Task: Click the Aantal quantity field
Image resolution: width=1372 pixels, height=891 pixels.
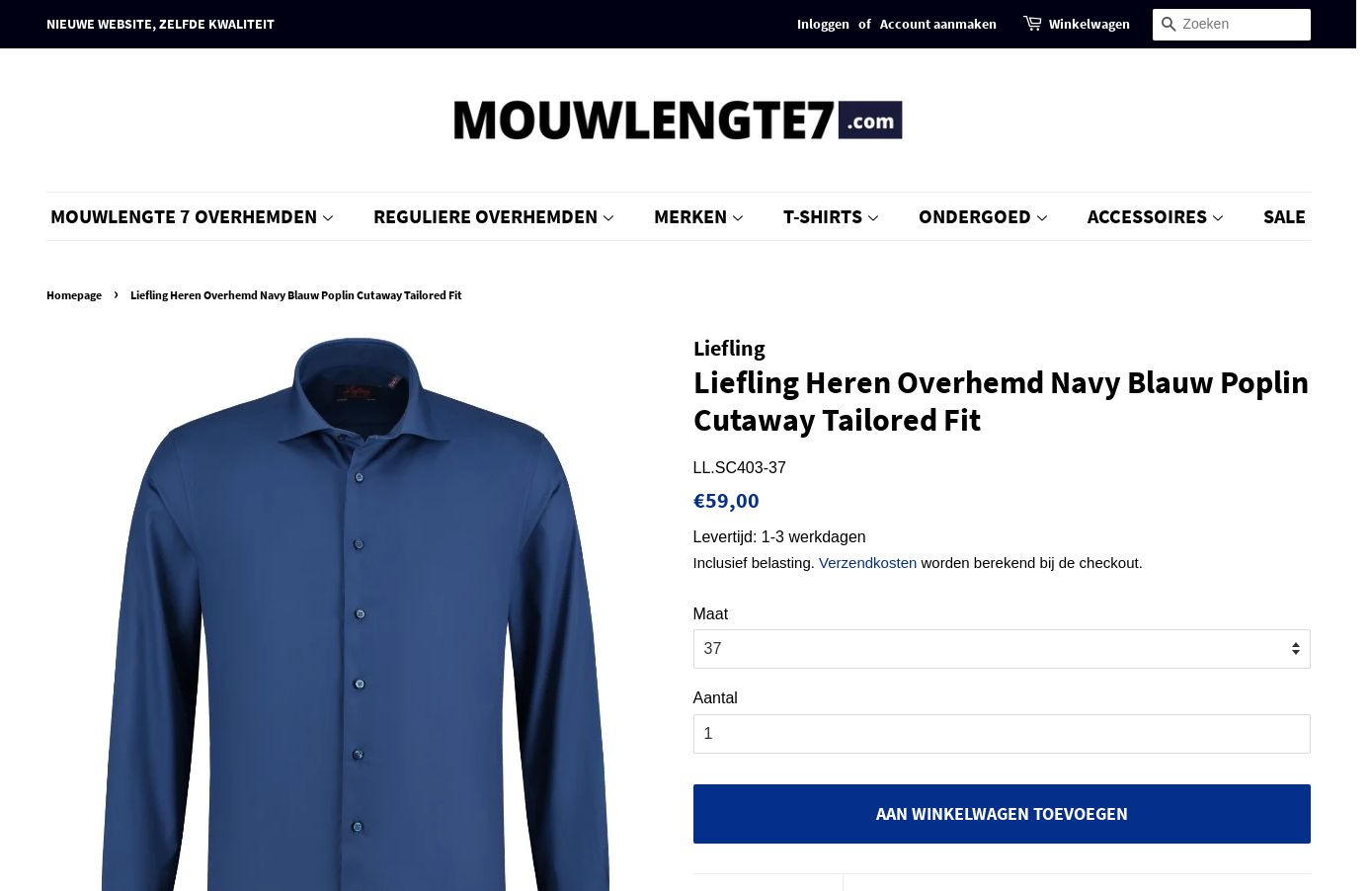Action: (1002, 734)
